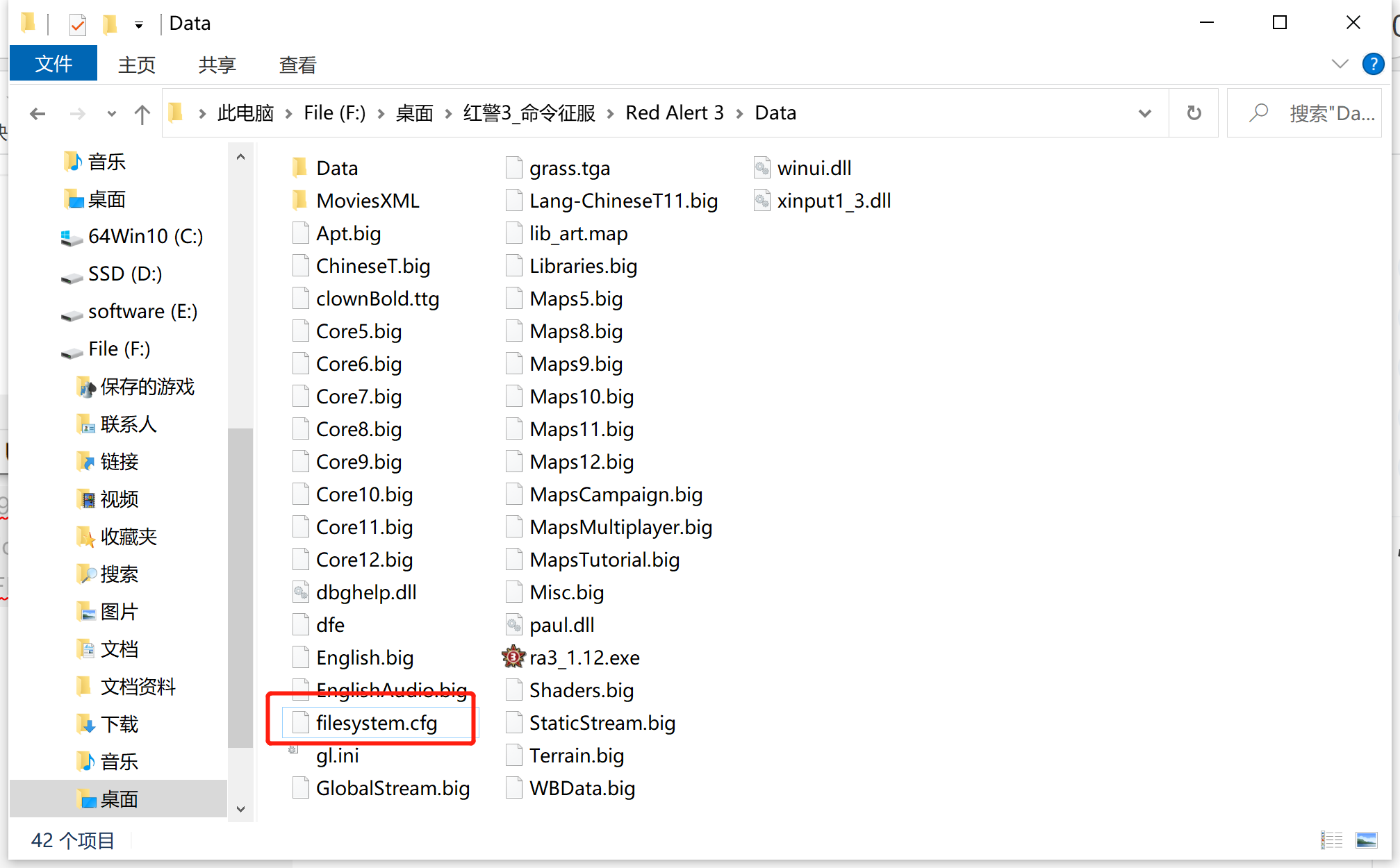This screenshot has height=868, width=1400.
Task: Select SSD (D:) drive in sidebar
Action: pyautogui.click(x=124, y=274)
